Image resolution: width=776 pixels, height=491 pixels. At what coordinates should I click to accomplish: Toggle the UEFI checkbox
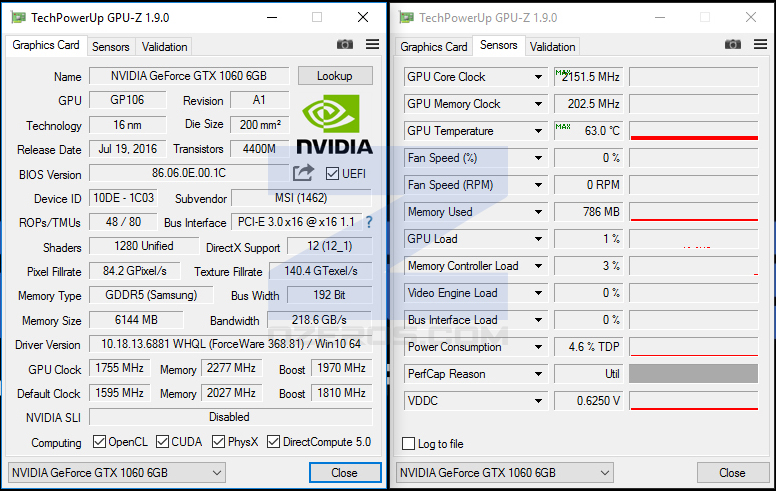[x=333, y=174]
